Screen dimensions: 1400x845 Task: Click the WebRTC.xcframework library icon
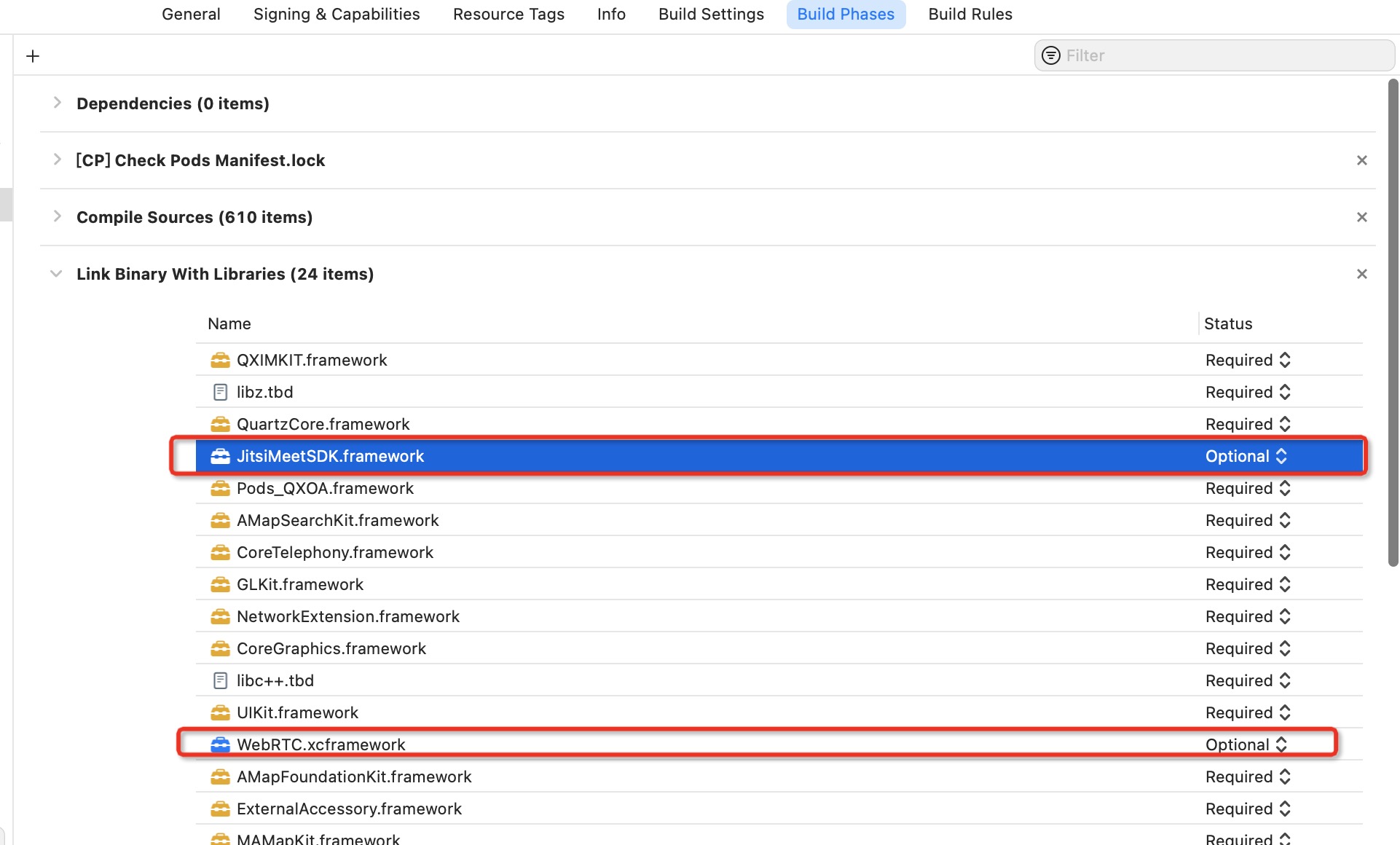(221, 744)
